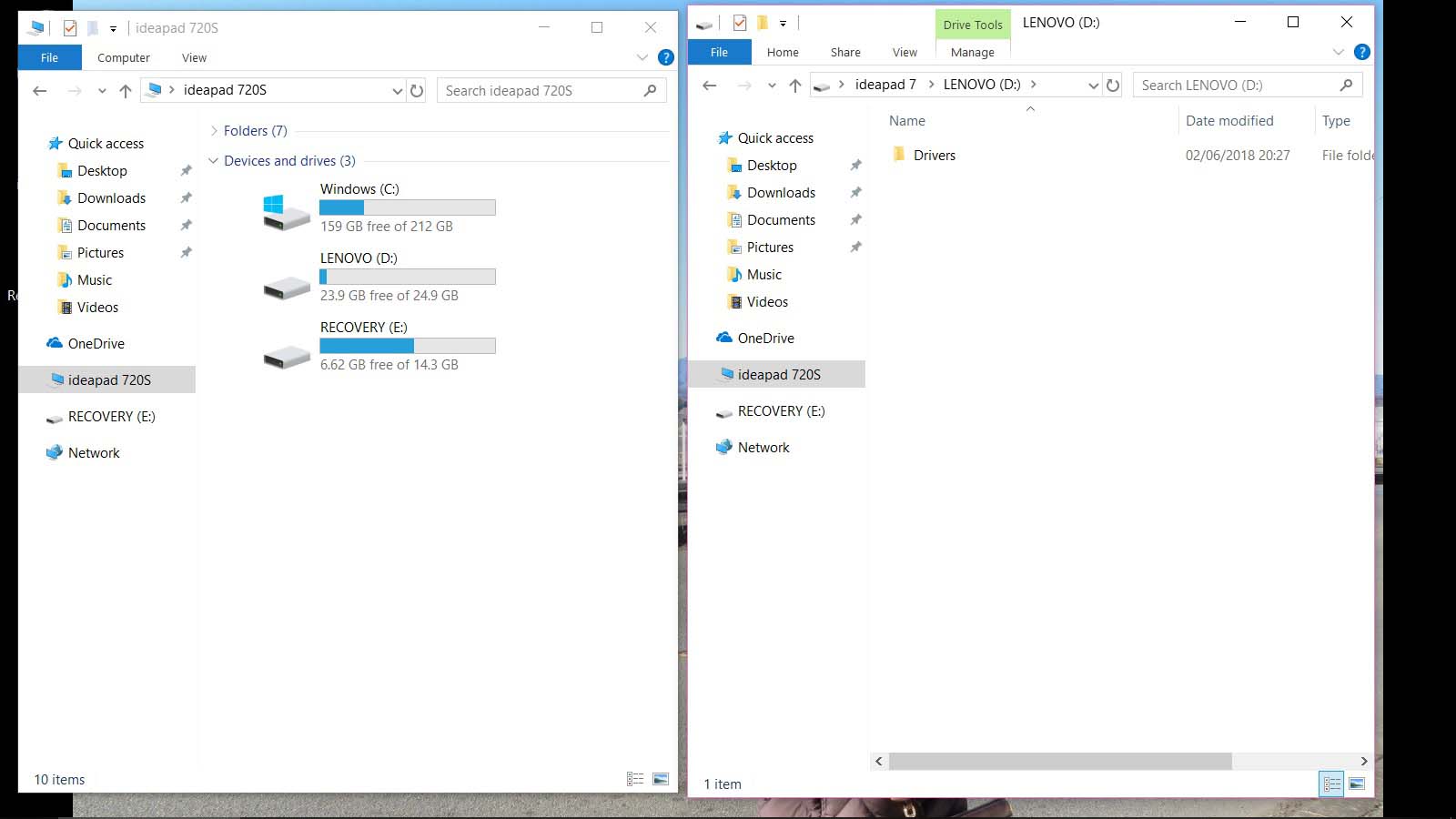Collapse Devices and drives (3) group
The image size is (1456, 819).
coord(214,161)
